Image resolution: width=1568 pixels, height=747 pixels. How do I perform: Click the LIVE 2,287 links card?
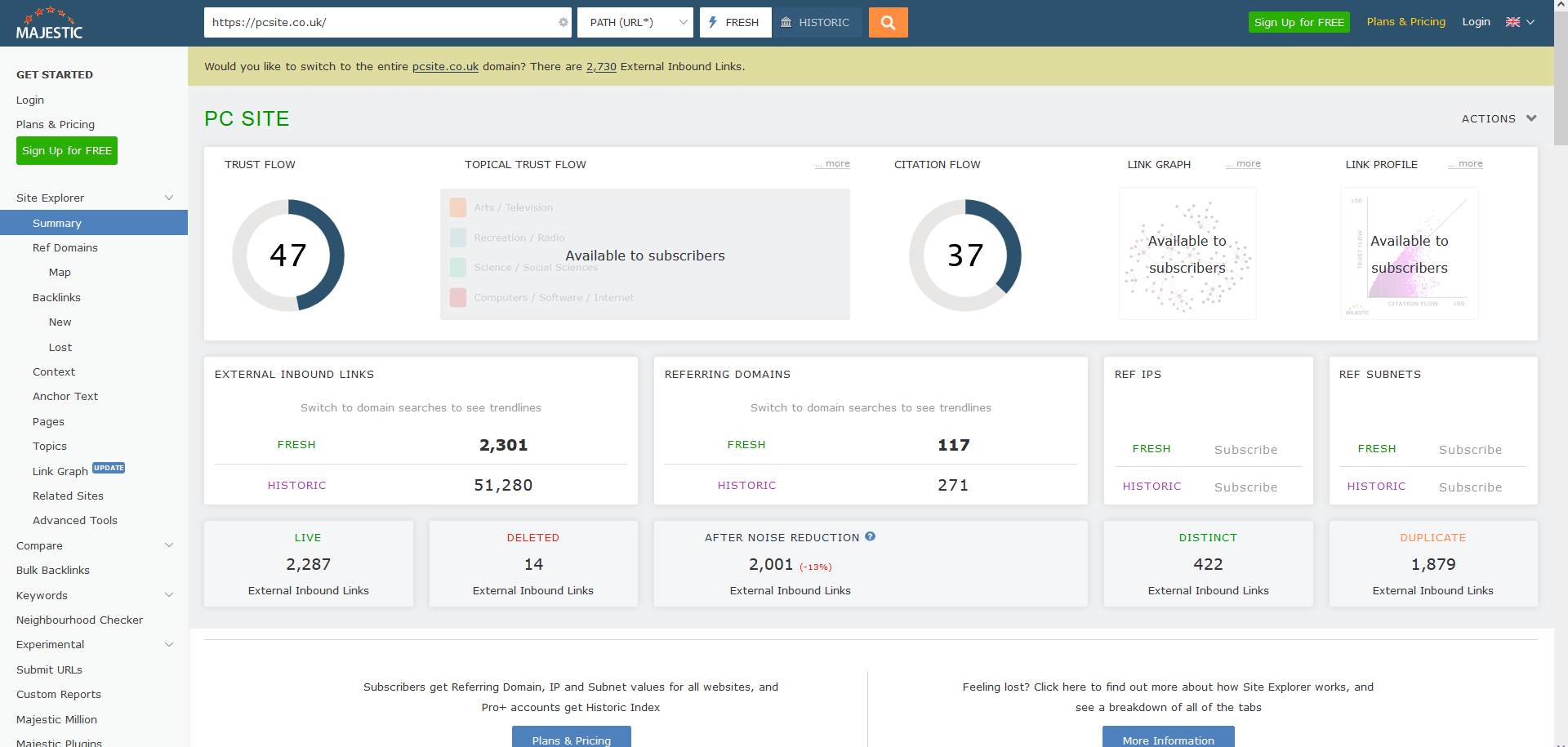tap(309, 563)
